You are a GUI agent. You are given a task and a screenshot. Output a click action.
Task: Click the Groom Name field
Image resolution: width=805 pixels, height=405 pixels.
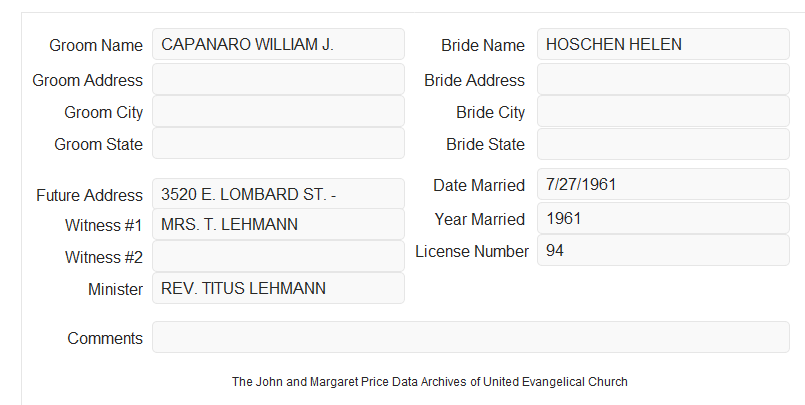278,44
